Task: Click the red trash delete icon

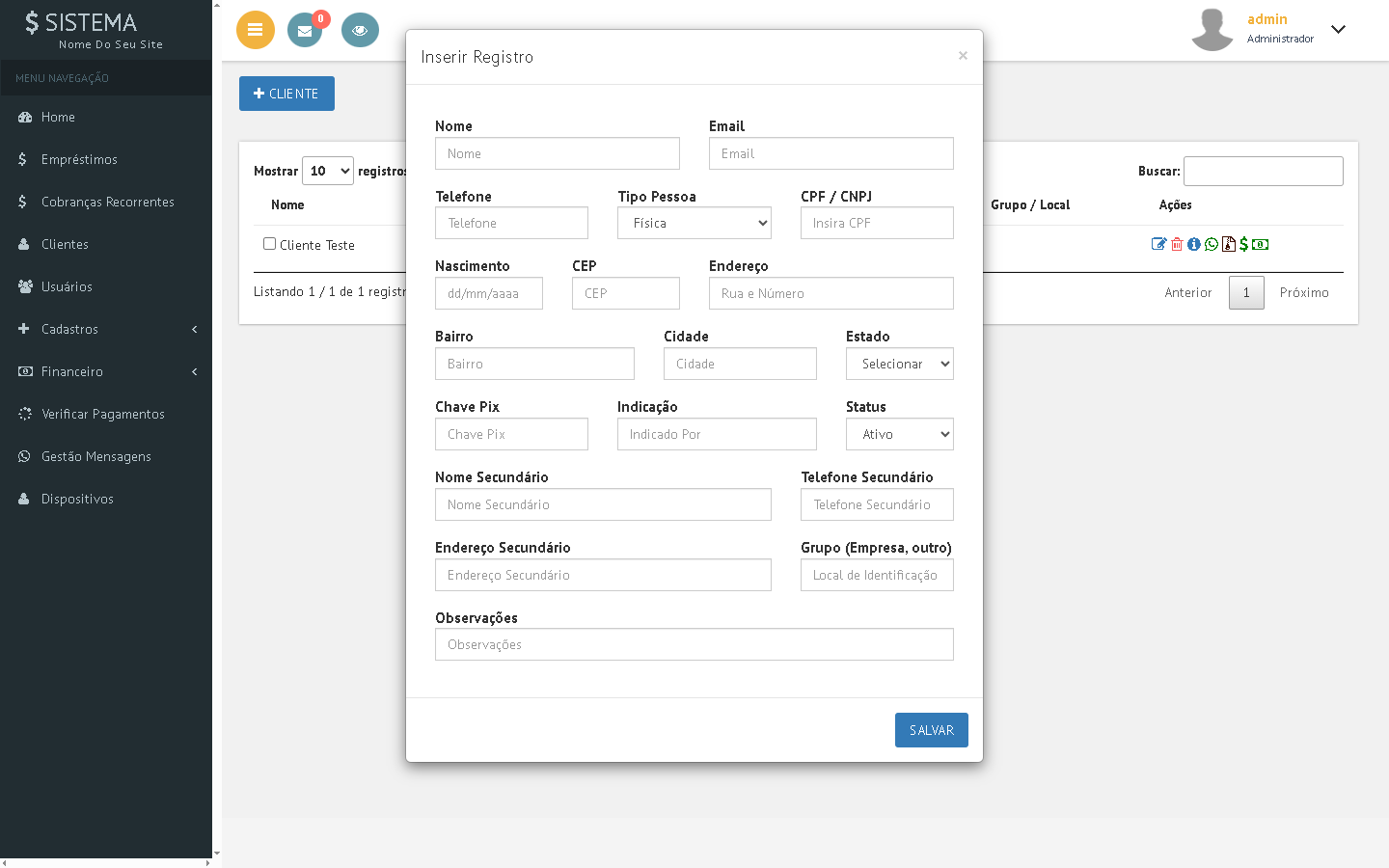Action: pos(1177,244)
